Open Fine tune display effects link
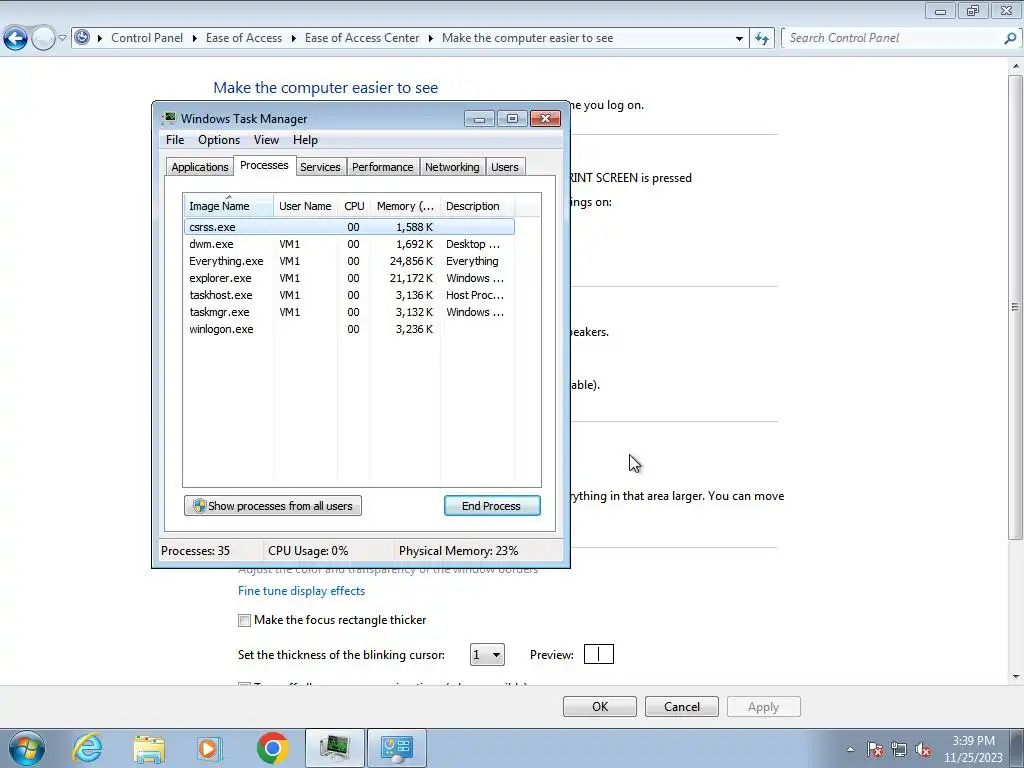This screenshot has width=1024, height=768. click(301, 590)
